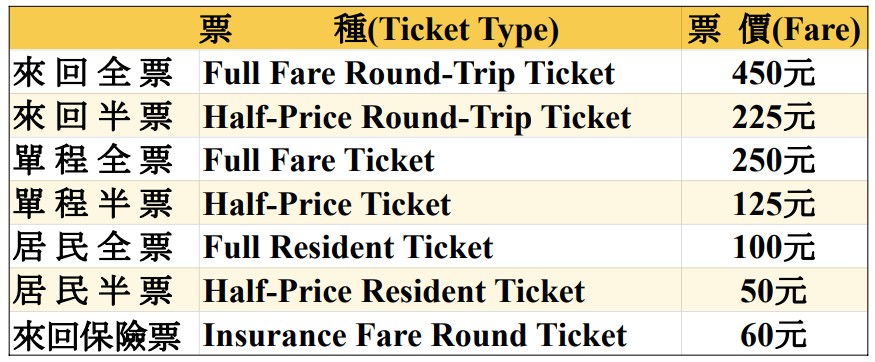Click the 100元 fare cell

775,247
